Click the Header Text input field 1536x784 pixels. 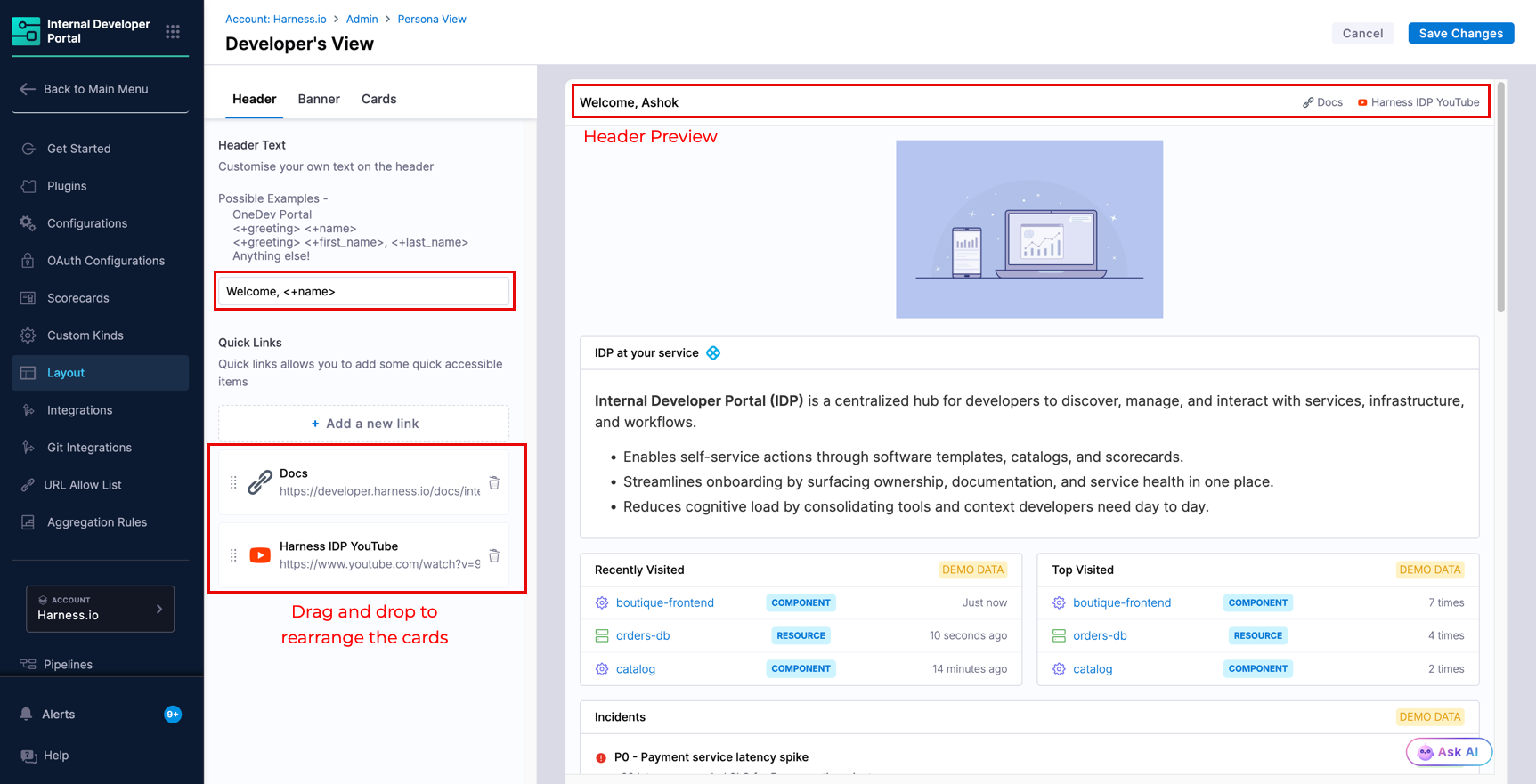pos(364,291)
